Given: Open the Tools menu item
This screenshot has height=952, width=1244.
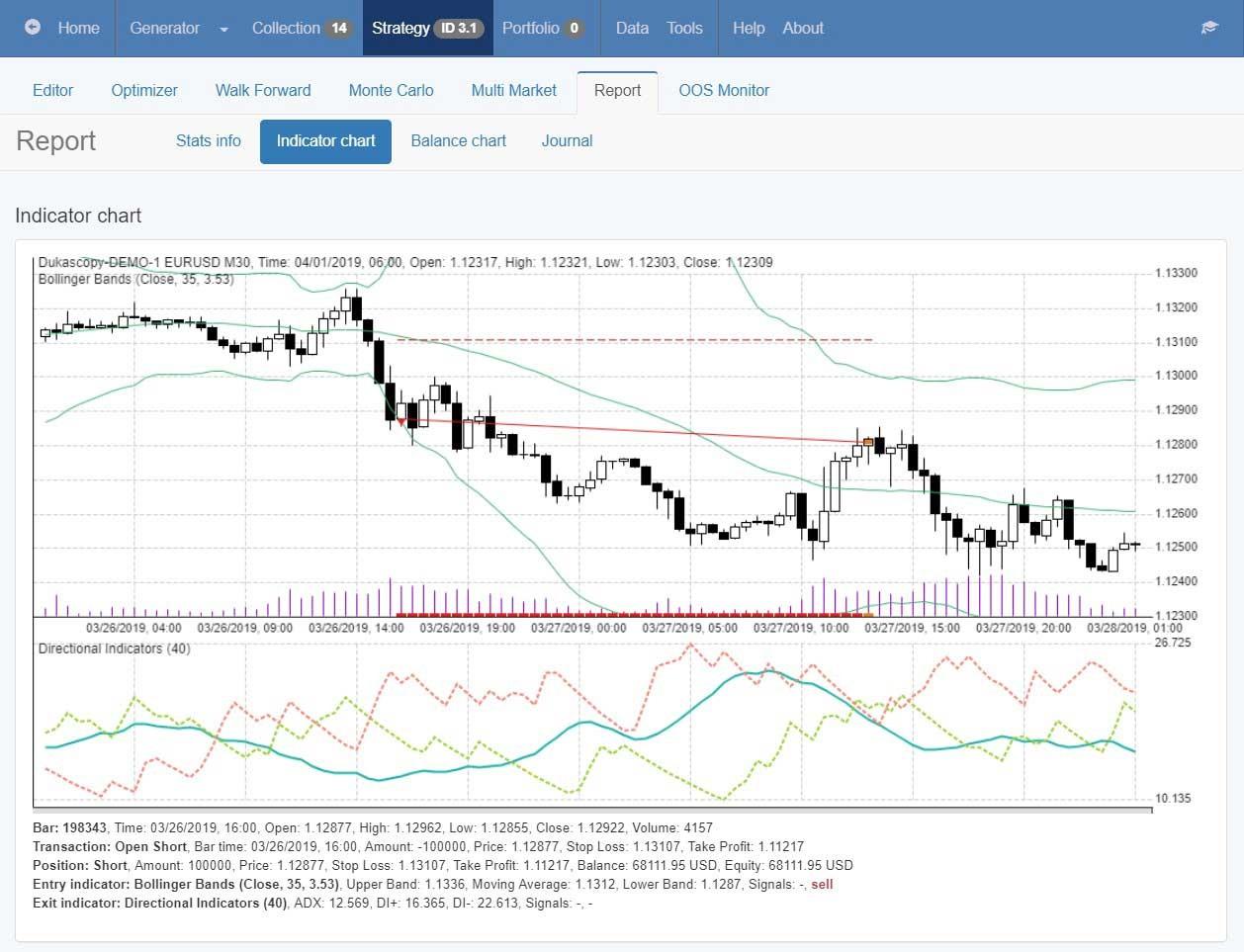Looking at the screenshot, I should tap(684, 28).
